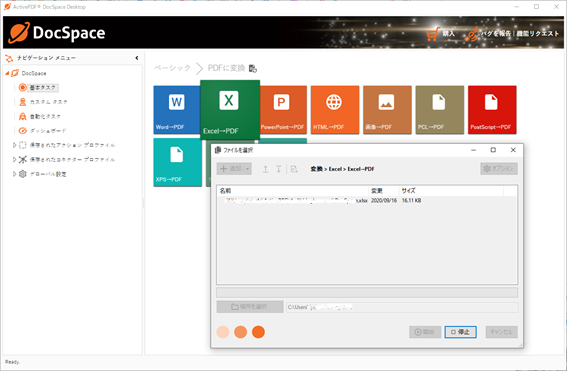Screen dimensions: 567x371
Task: Click the PDFに変換 breadcrumb text
Action: [x=226, y=68]
